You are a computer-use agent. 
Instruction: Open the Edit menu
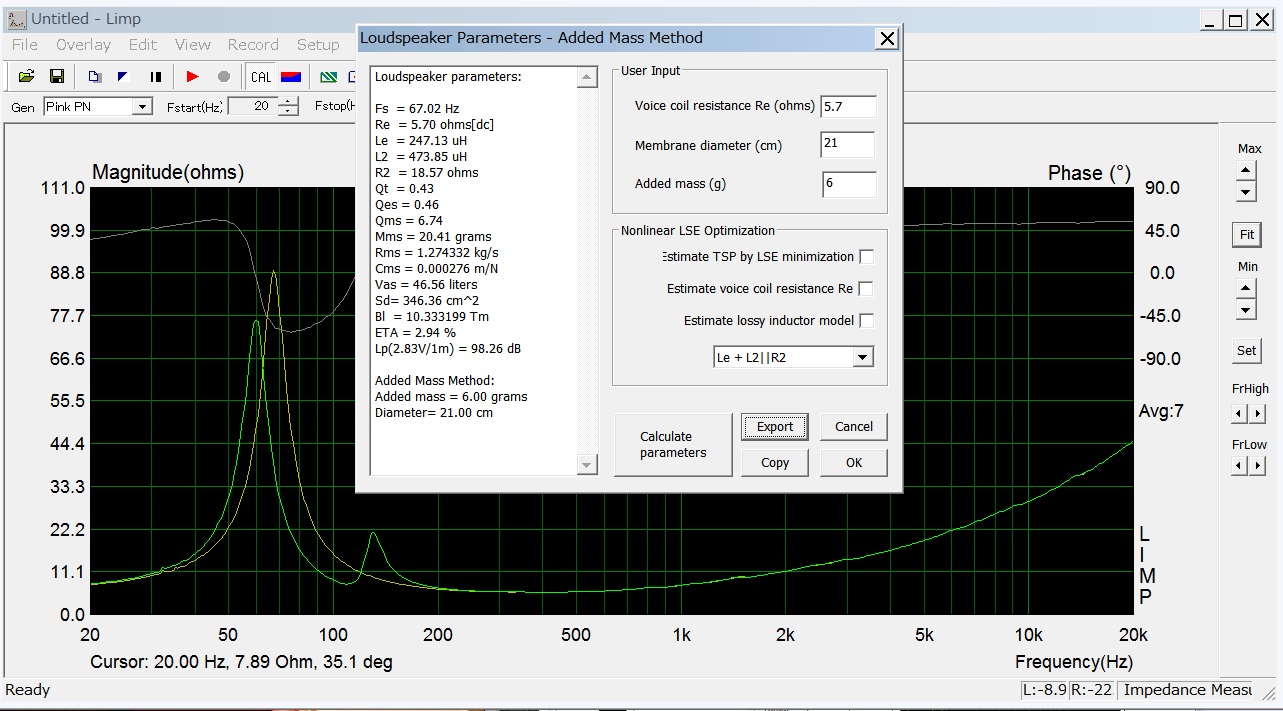tap(143, 44)
